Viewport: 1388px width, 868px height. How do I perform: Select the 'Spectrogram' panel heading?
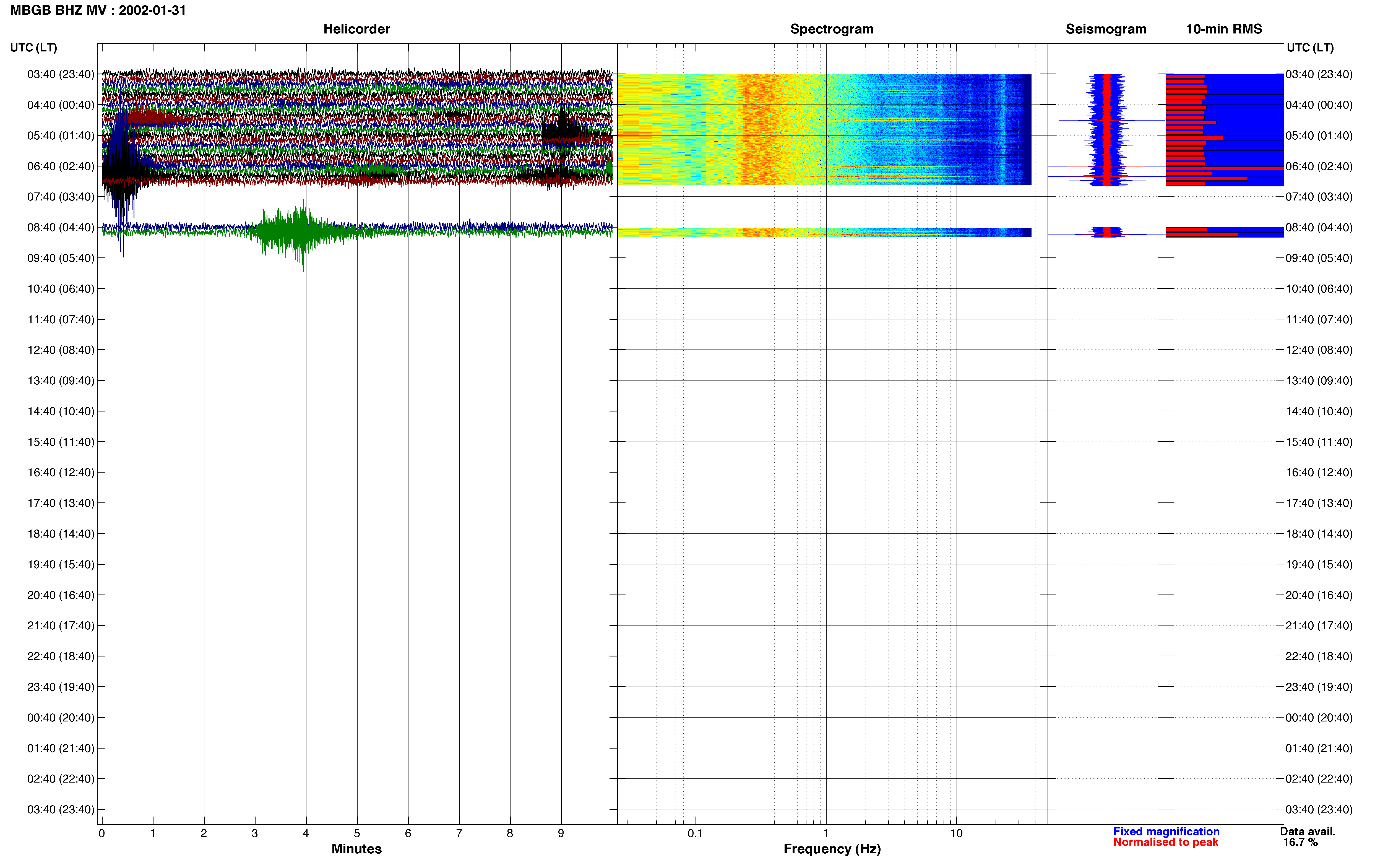832,29
